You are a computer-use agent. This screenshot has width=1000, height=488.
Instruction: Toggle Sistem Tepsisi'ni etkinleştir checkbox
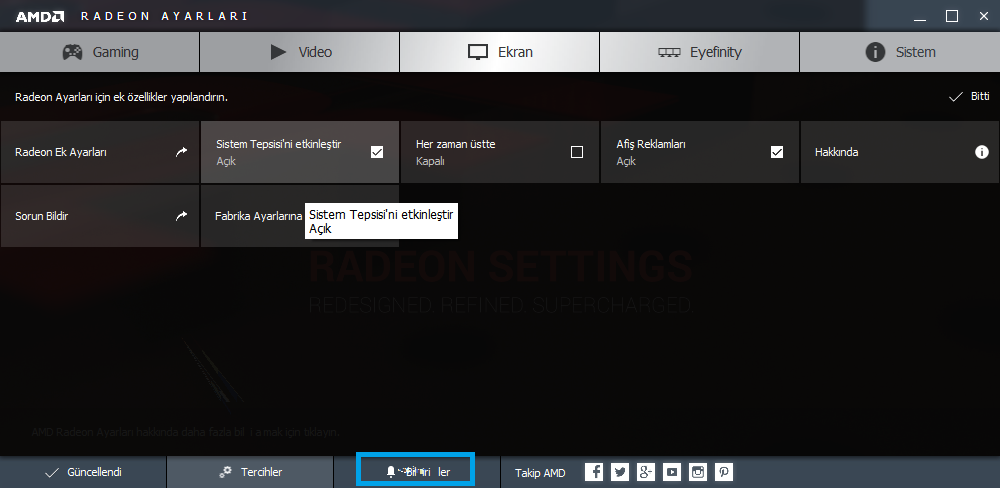[x=377, y=152]
